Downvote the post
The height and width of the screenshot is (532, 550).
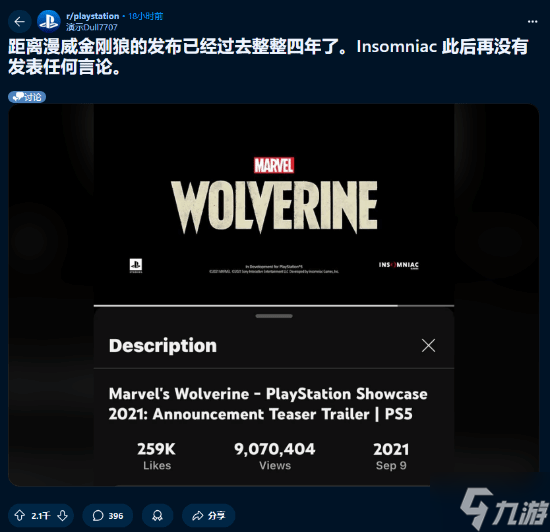tap(62, 516)
